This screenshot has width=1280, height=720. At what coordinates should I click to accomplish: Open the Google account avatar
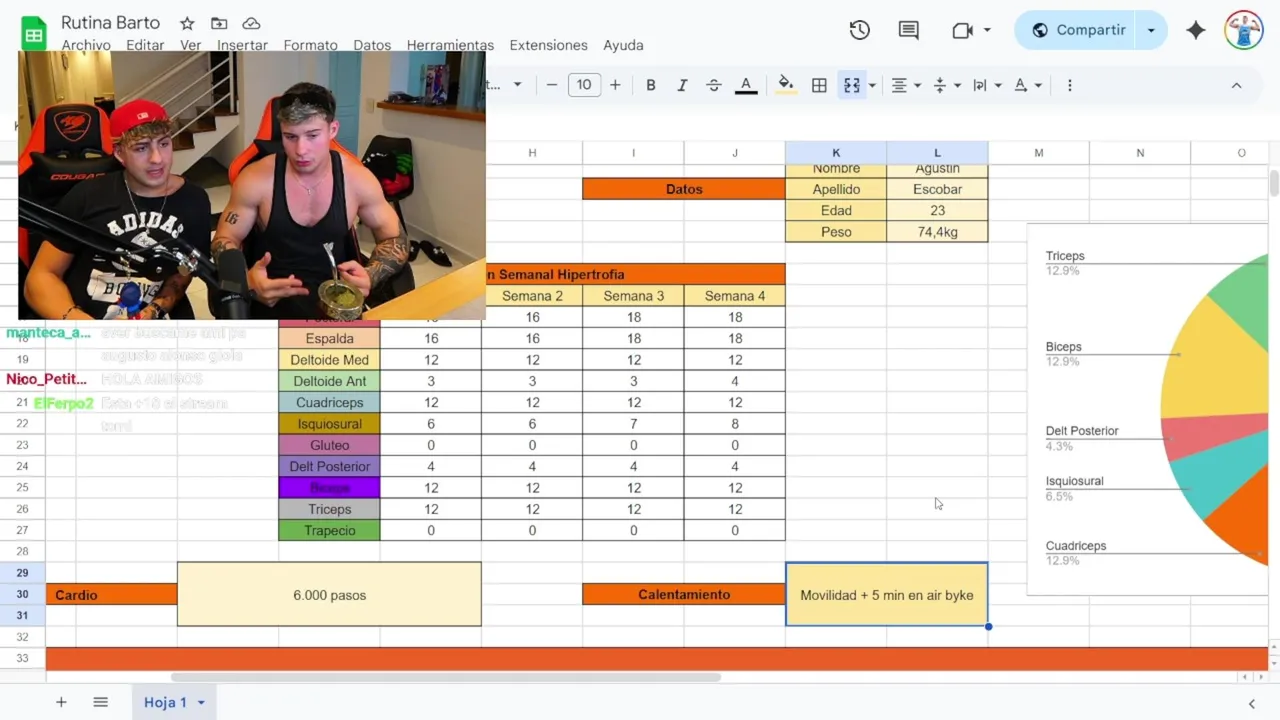1244,30
